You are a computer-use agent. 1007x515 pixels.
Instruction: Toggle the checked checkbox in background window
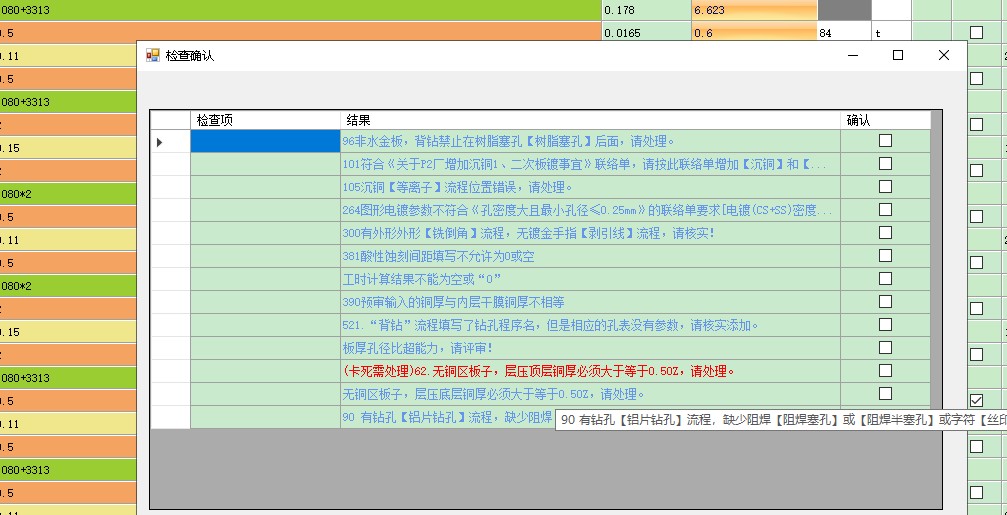point(976,401)
